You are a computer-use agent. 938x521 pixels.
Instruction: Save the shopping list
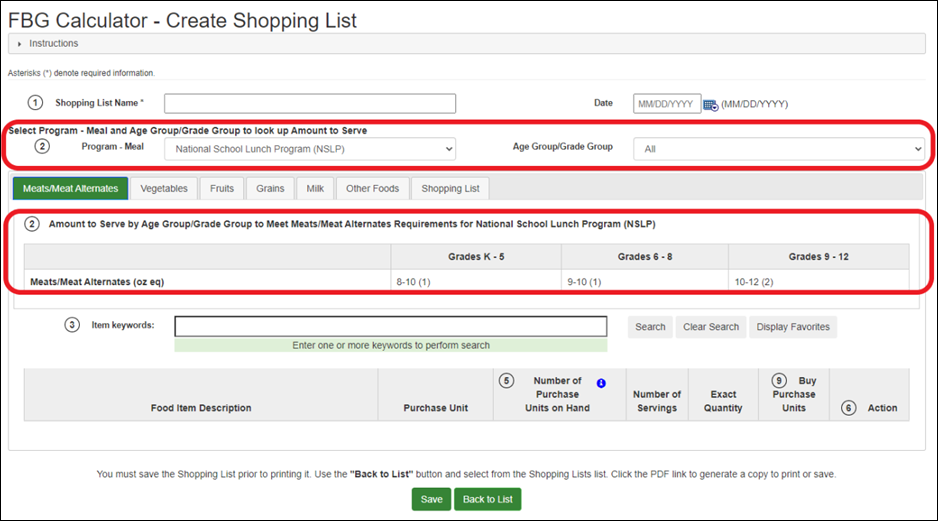pos(431,499)
